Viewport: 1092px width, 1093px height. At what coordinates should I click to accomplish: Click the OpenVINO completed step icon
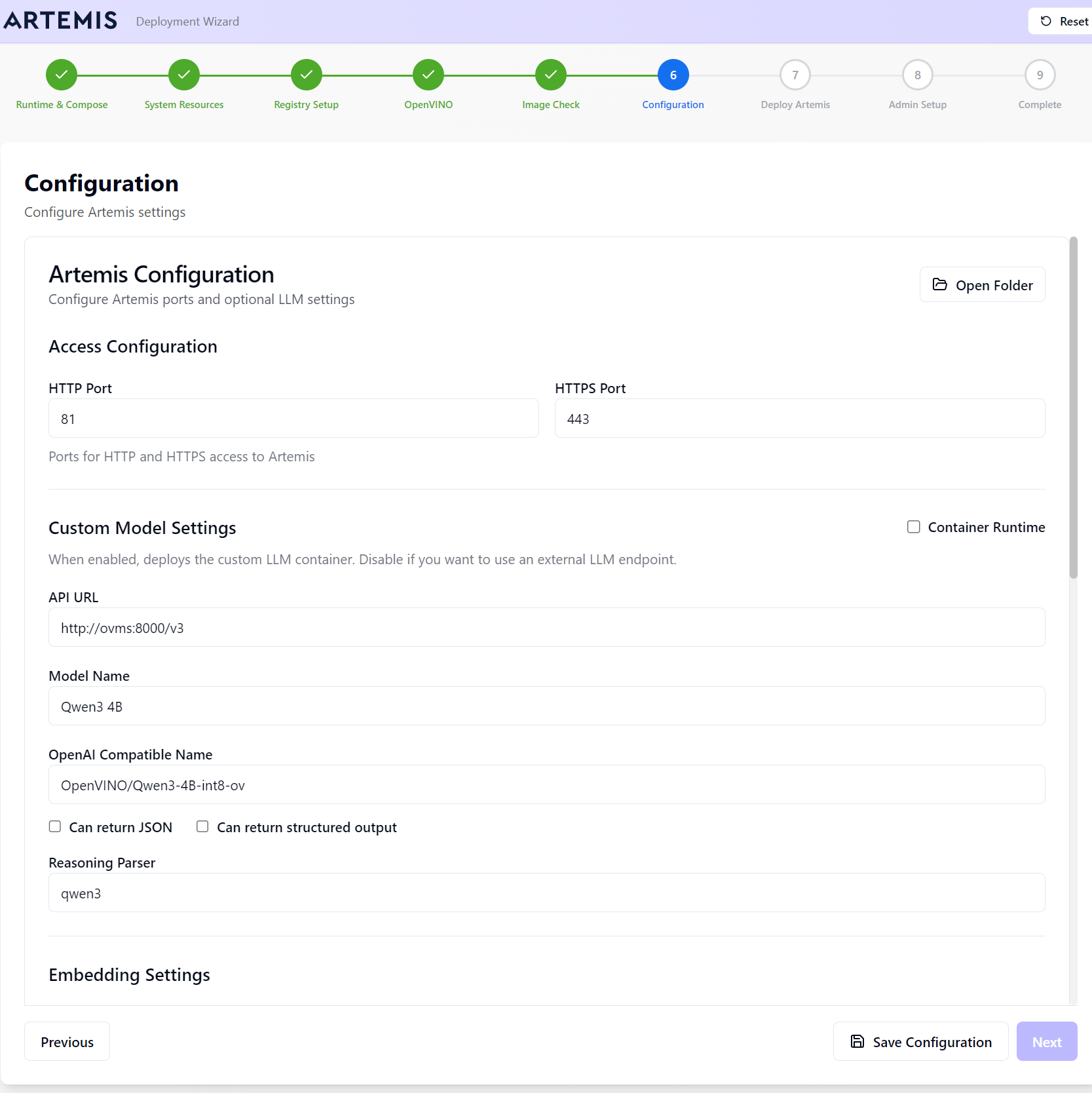[428, 75]
